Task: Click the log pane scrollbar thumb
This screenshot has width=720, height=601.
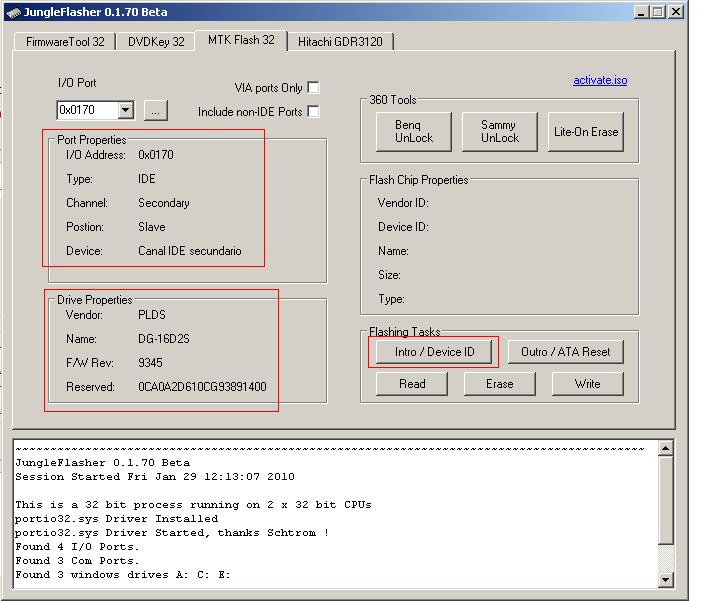Action: pos(665,500)
